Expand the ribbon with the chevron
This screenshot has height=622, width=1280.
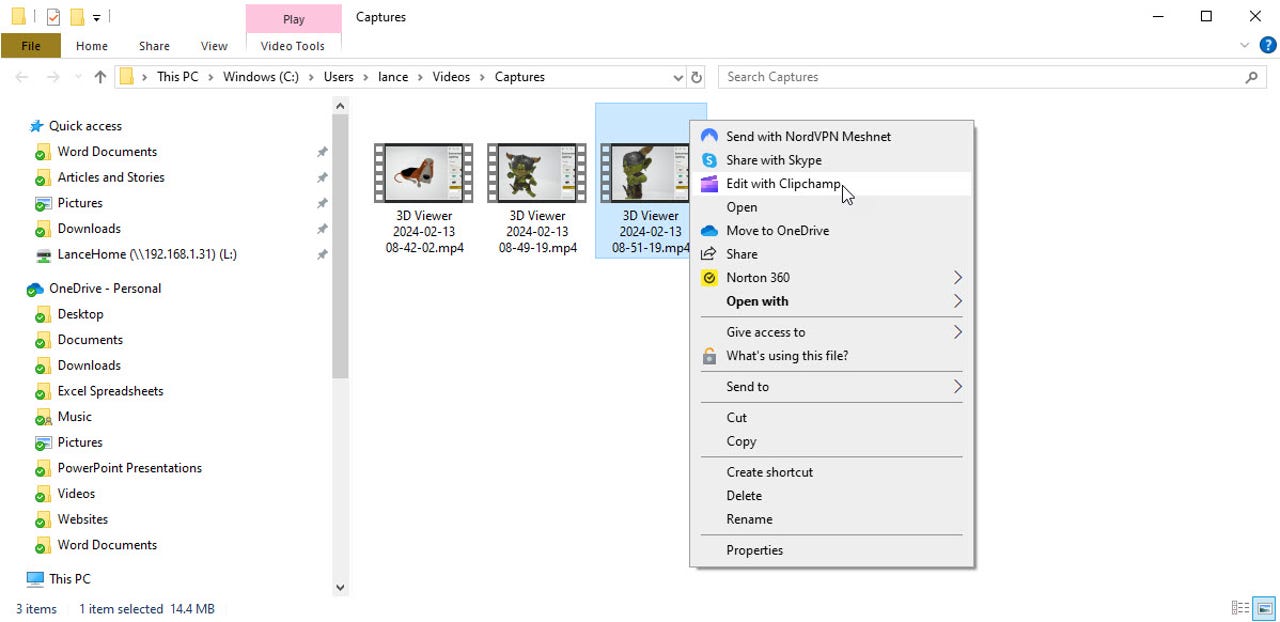point(1245,45)
